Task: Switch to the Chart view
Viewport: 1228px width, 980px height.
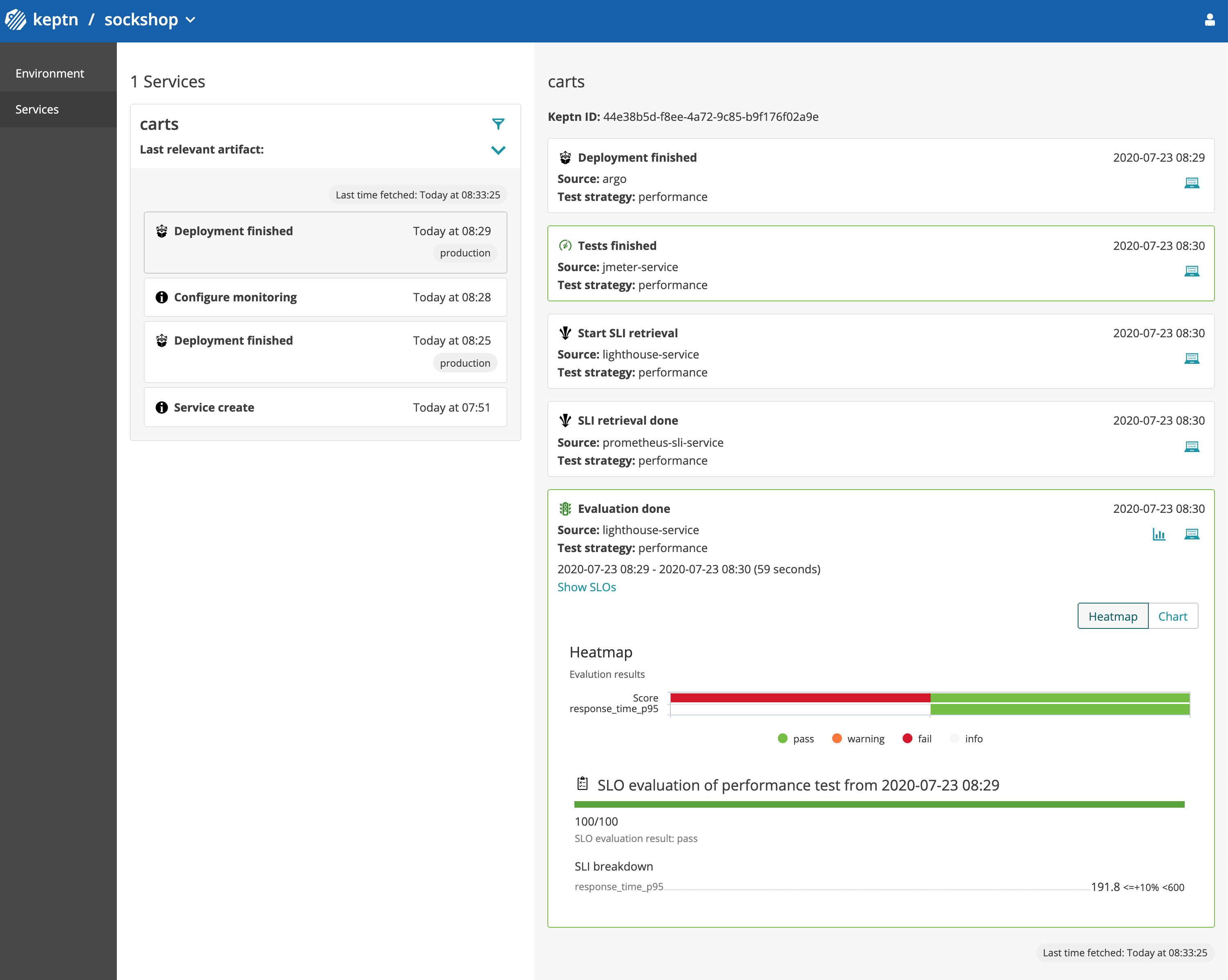Action: tap(1173, 616)
